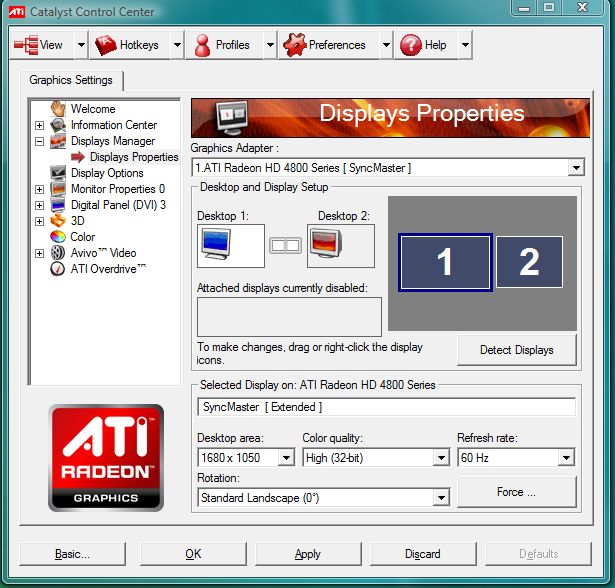The height and width of the screenshot is (588, 615).
Task: Click the Display Options icon
Action: click(58, 173)
